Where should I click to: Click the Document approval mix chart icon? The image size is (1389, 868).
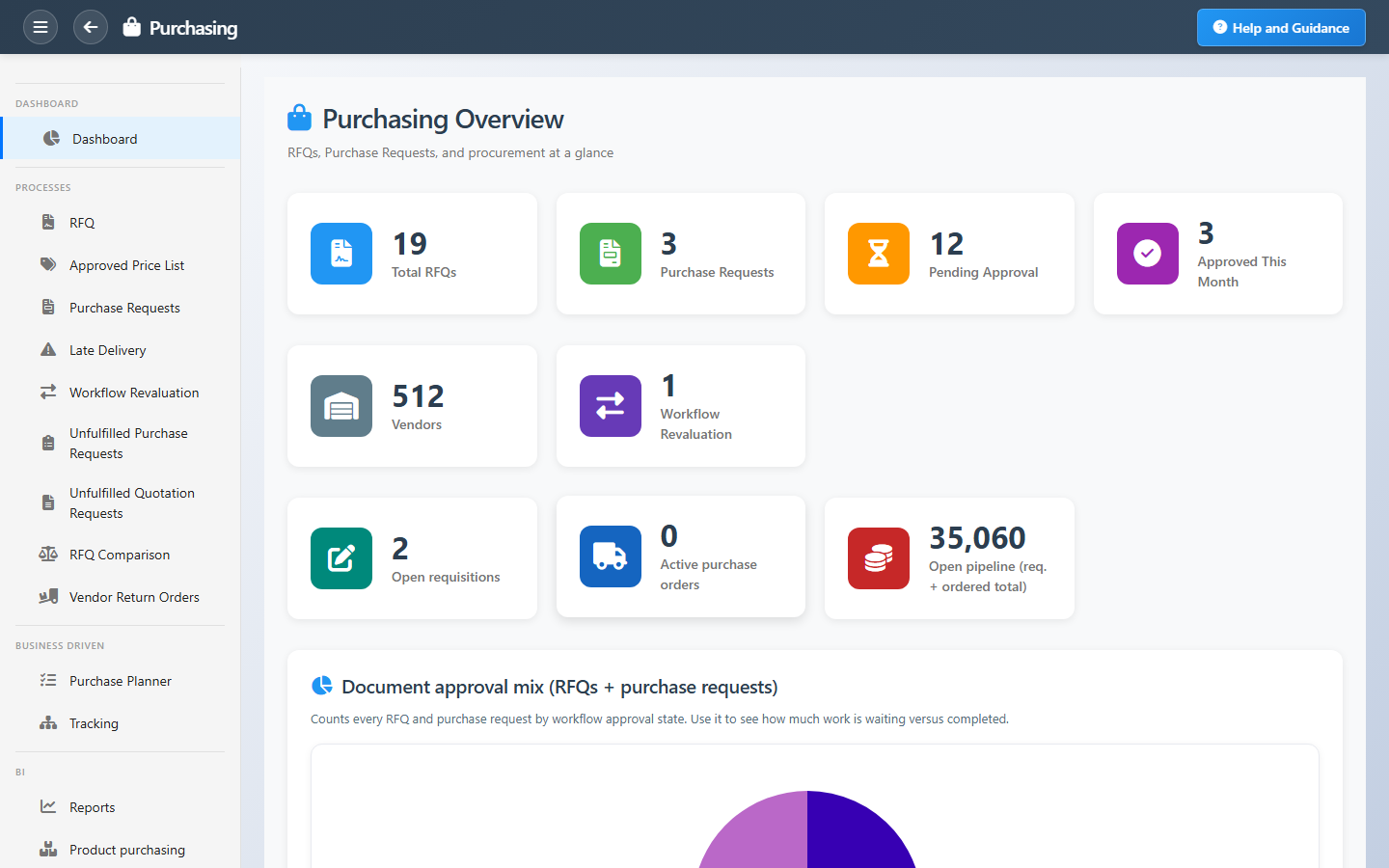tap(322, 686)
